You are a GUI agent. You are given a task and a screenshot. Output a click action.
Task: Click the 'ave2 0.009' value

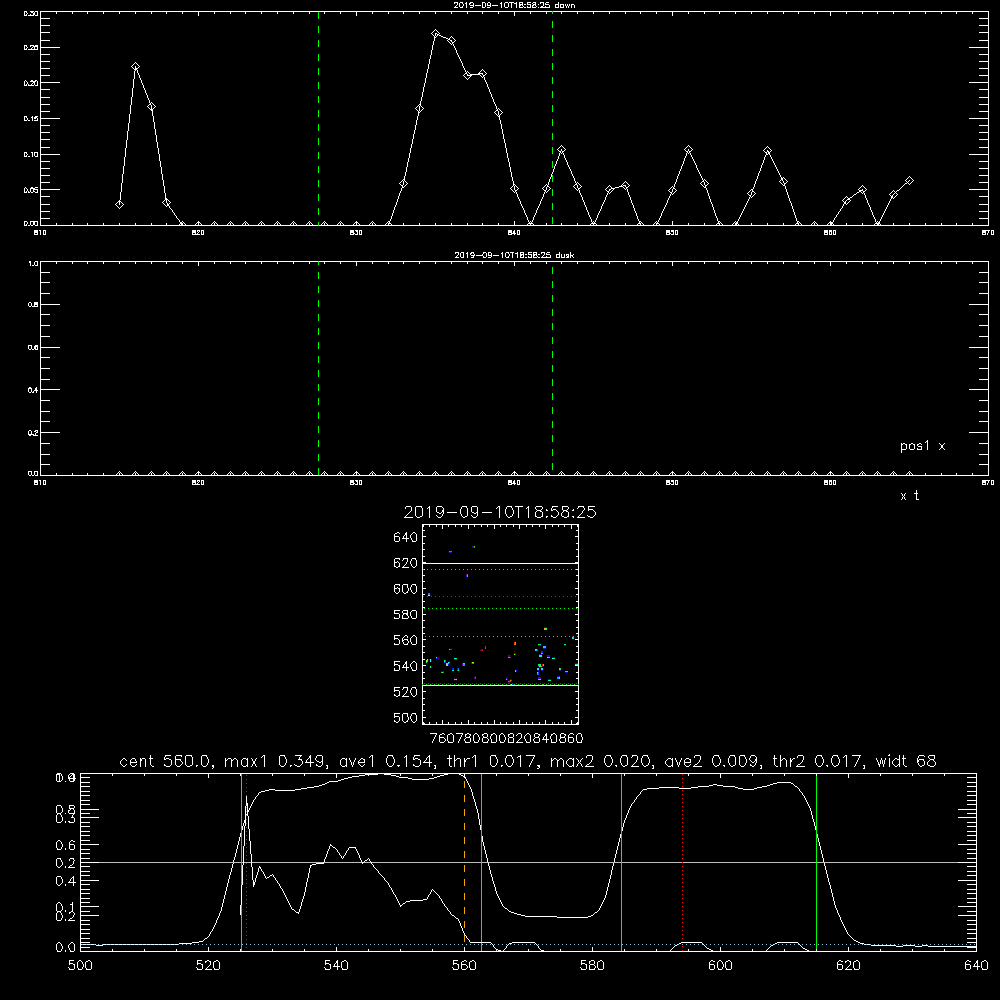712,761
